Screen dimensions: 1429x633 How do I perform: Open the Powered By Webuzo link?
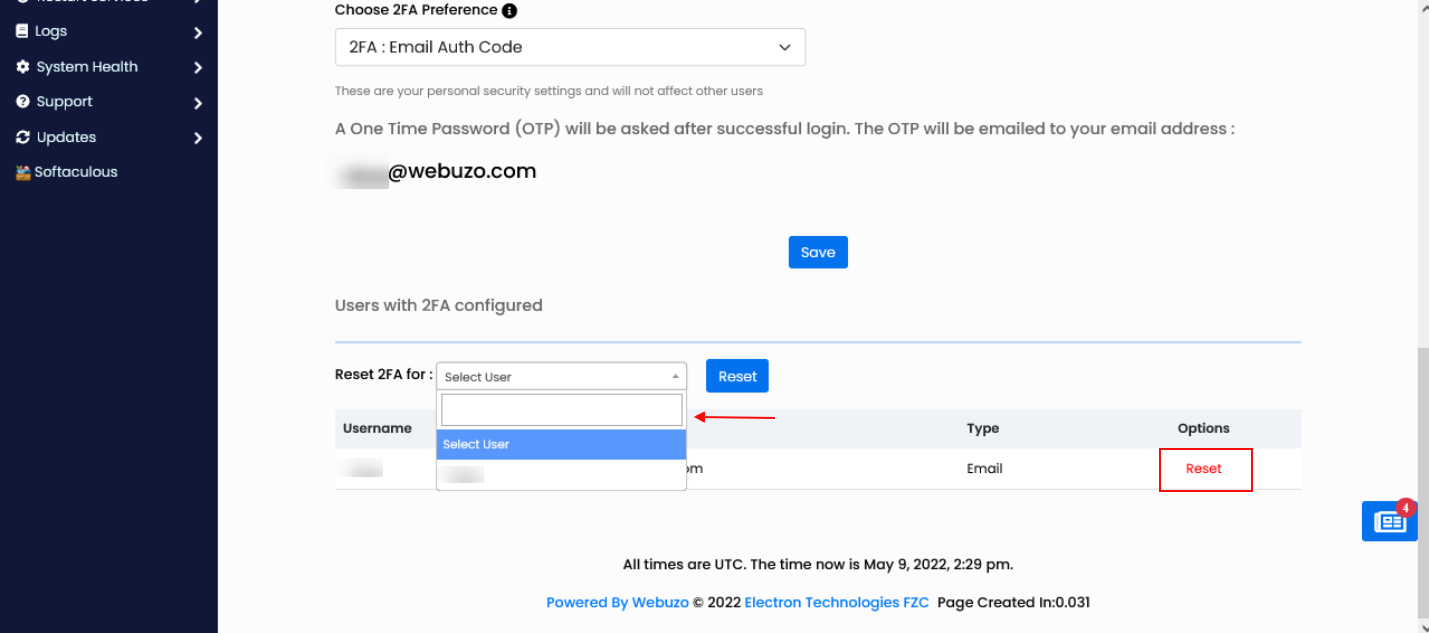[x=617, y=602]
